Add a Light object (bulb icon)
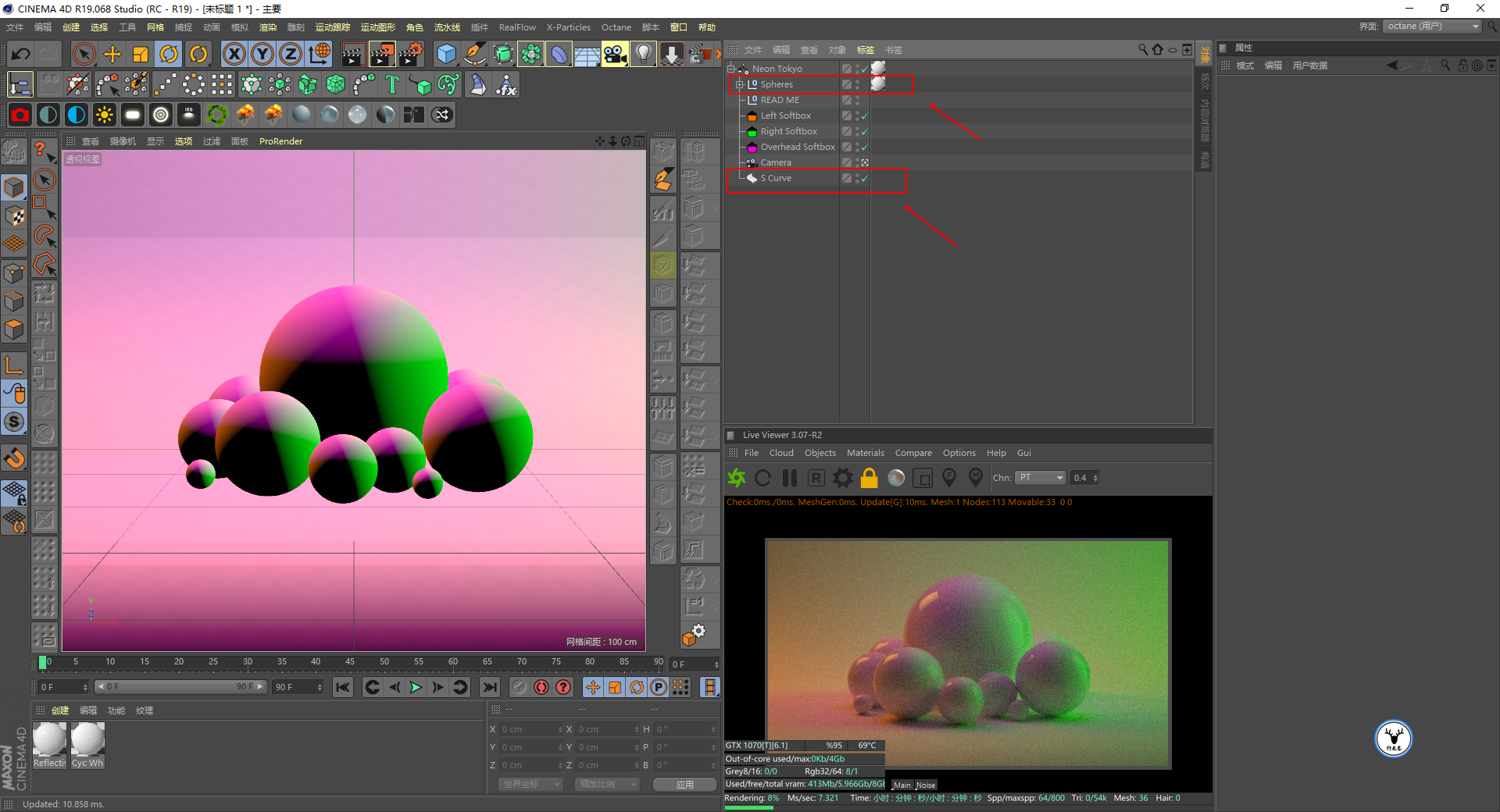Screen dimensions: 1500x812 tap(643, 54)
